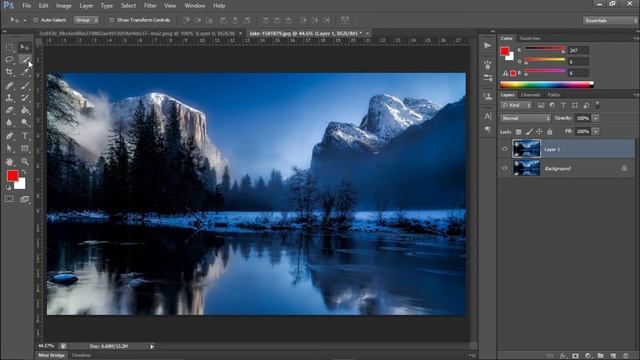This screenshot has height=360, width=640.
Task: Open the Filter menu
Action: (150, 6)
